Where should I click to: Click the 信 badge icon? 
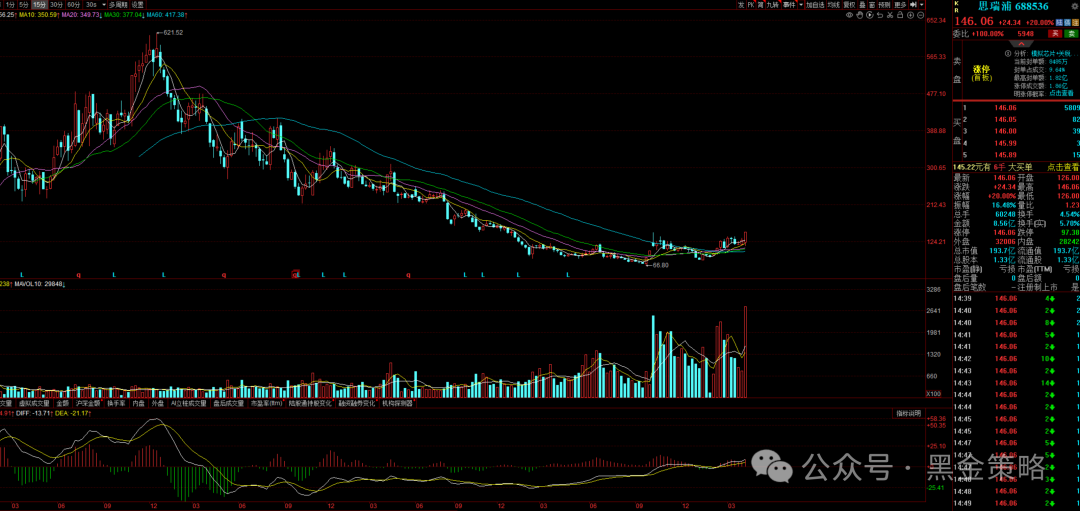point(1066,22)
